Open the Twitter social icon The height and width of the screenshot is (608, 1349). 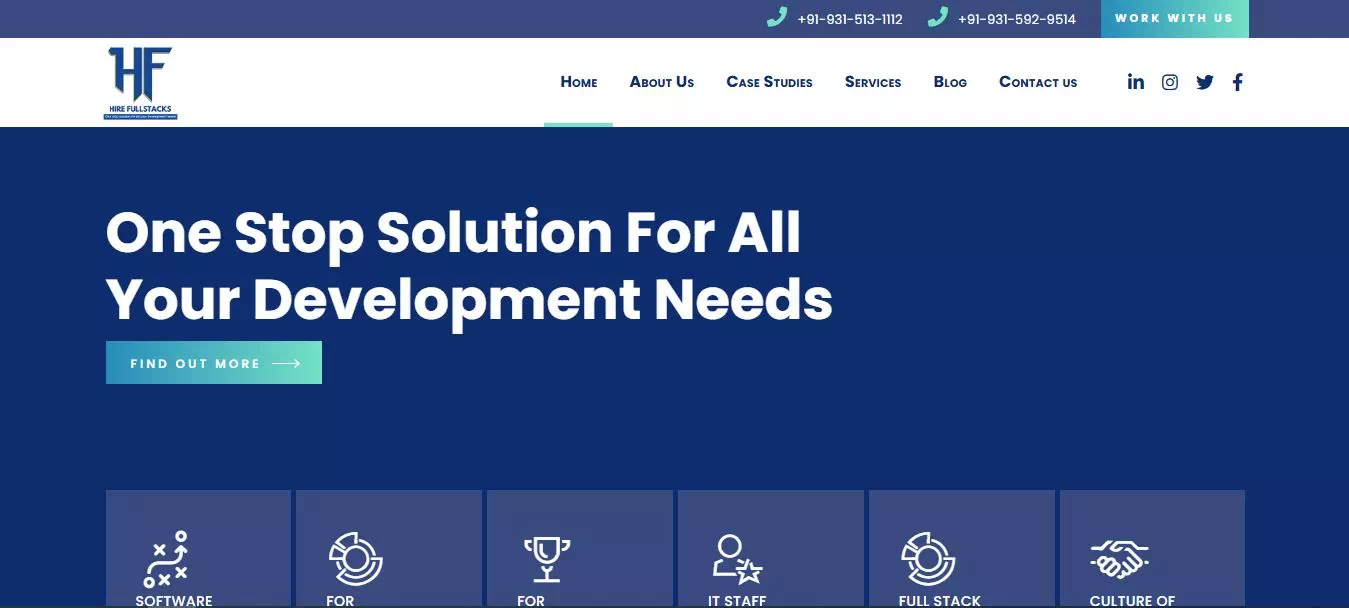click(x=1205, y=82)
